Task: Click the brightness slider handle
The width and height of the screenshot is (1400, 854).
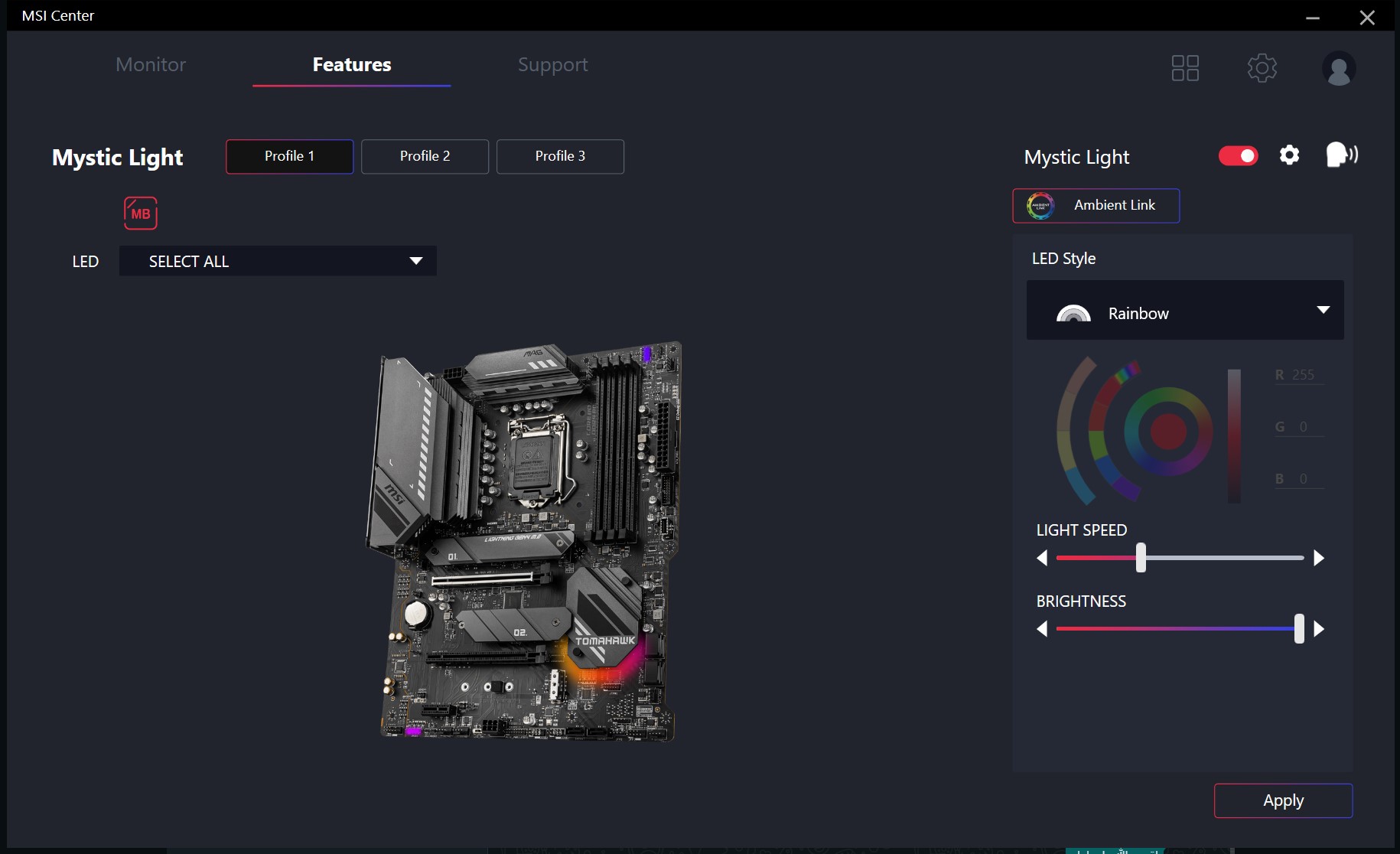Action: pyautogui.click(x=1299, y=629)
